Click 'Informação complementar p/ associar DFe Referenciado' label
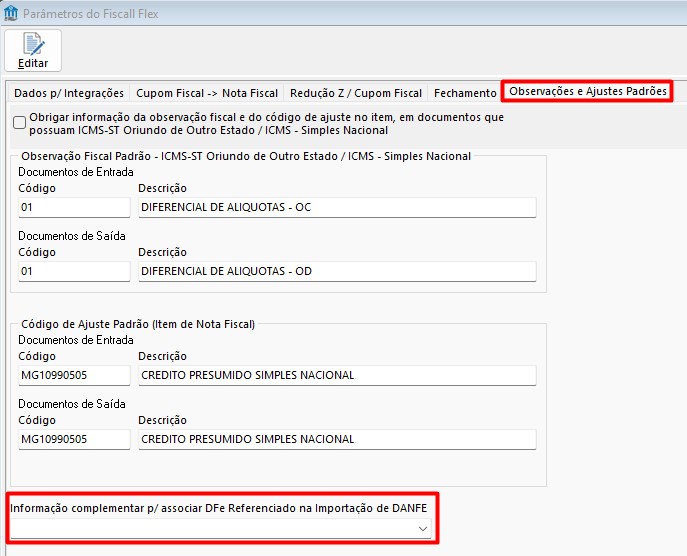 tap(218, 508)
